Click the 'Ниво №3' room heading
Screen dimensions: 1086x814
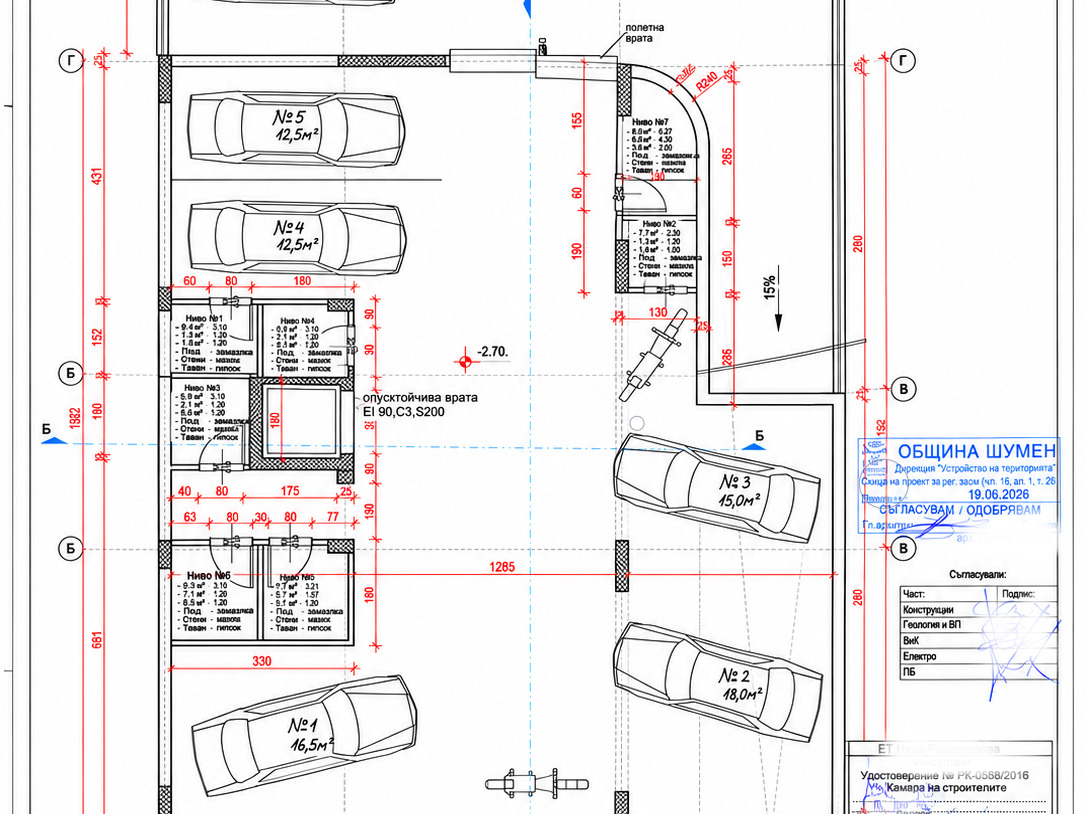pos(202,388)
